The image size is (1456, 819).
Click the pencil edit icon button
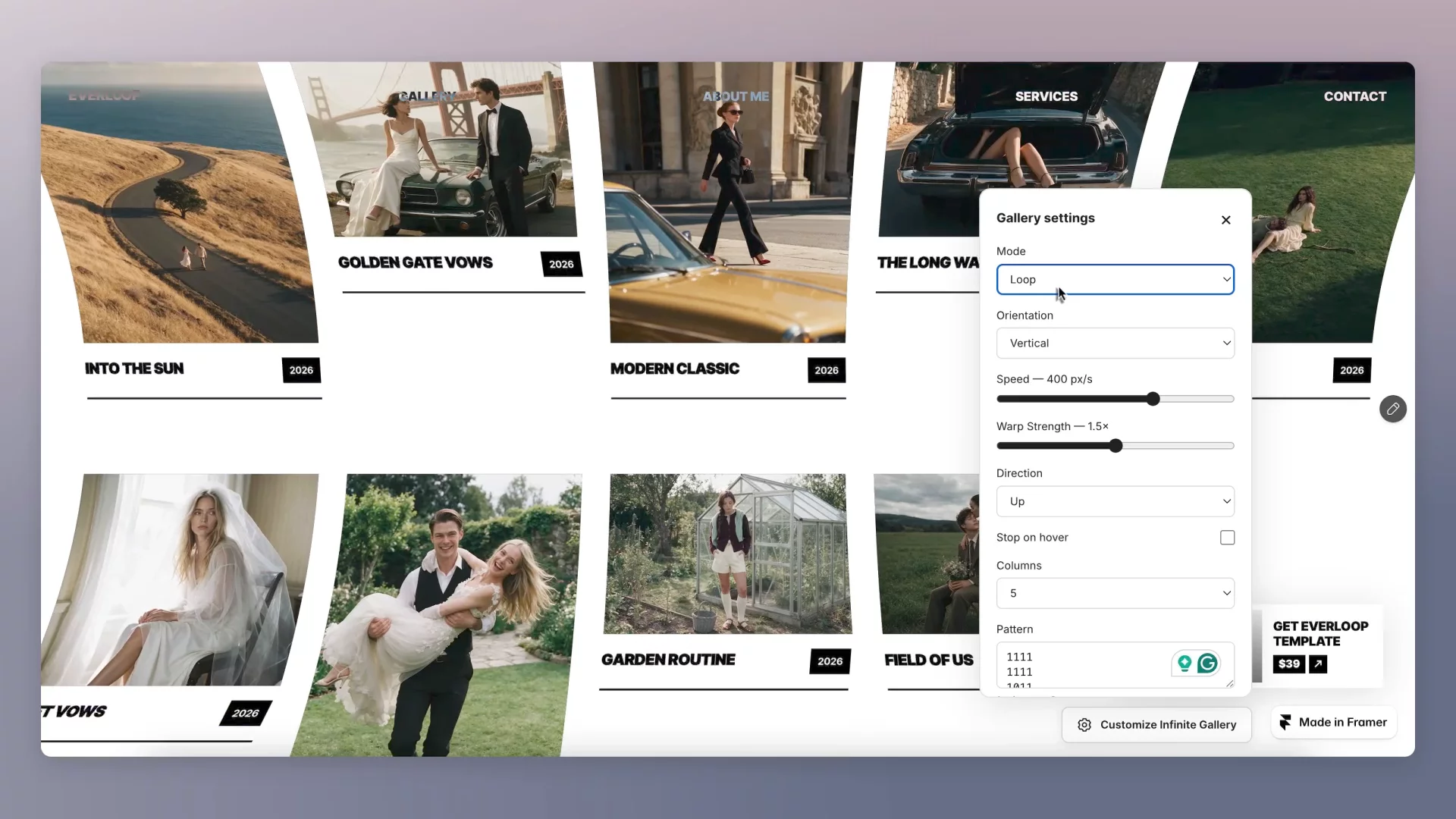click(x=1392, y=409)
